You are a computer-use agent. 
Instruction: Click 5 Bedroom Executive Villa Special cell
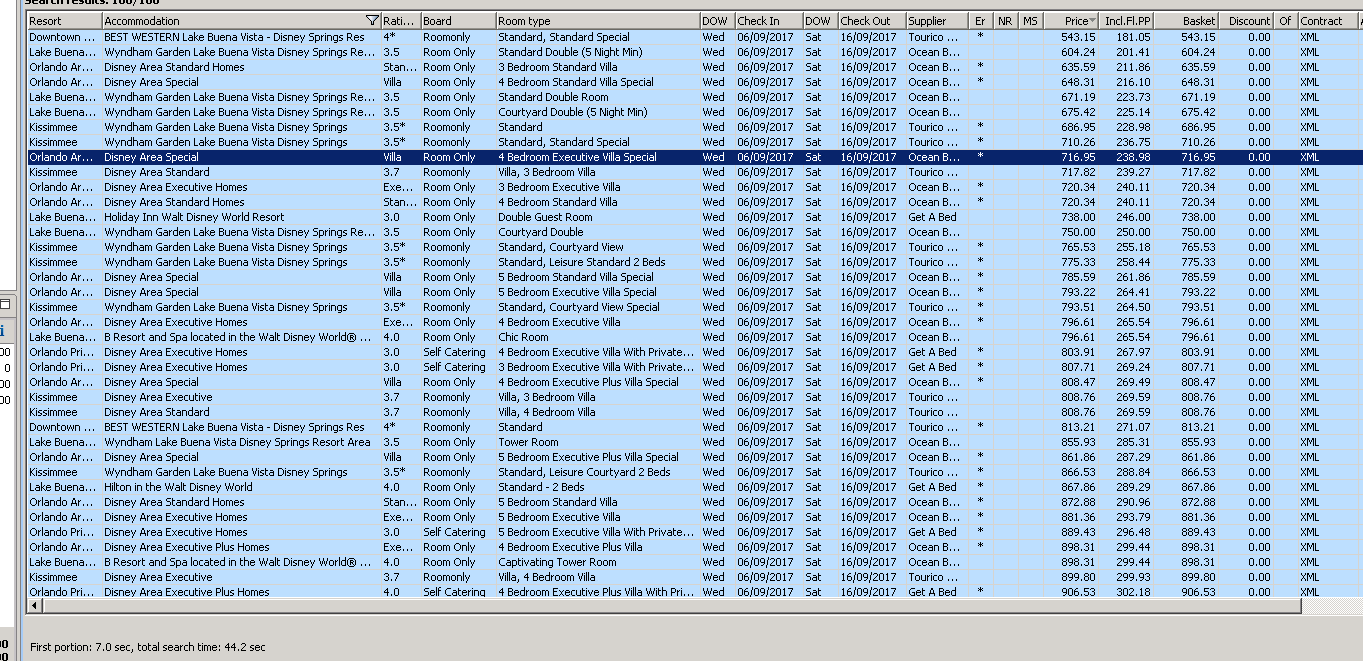pyautogui.click(x=577, y=292)
